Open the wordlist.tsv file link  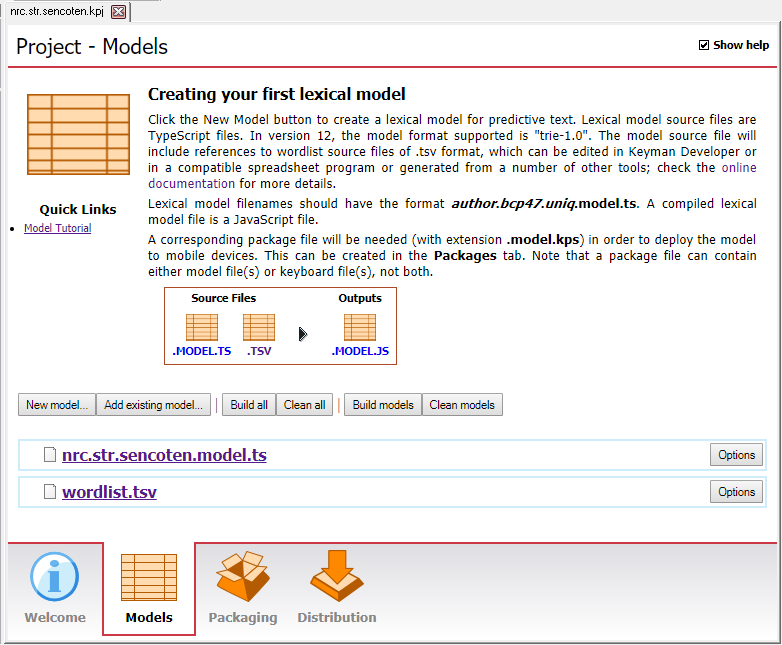point(109,492)
